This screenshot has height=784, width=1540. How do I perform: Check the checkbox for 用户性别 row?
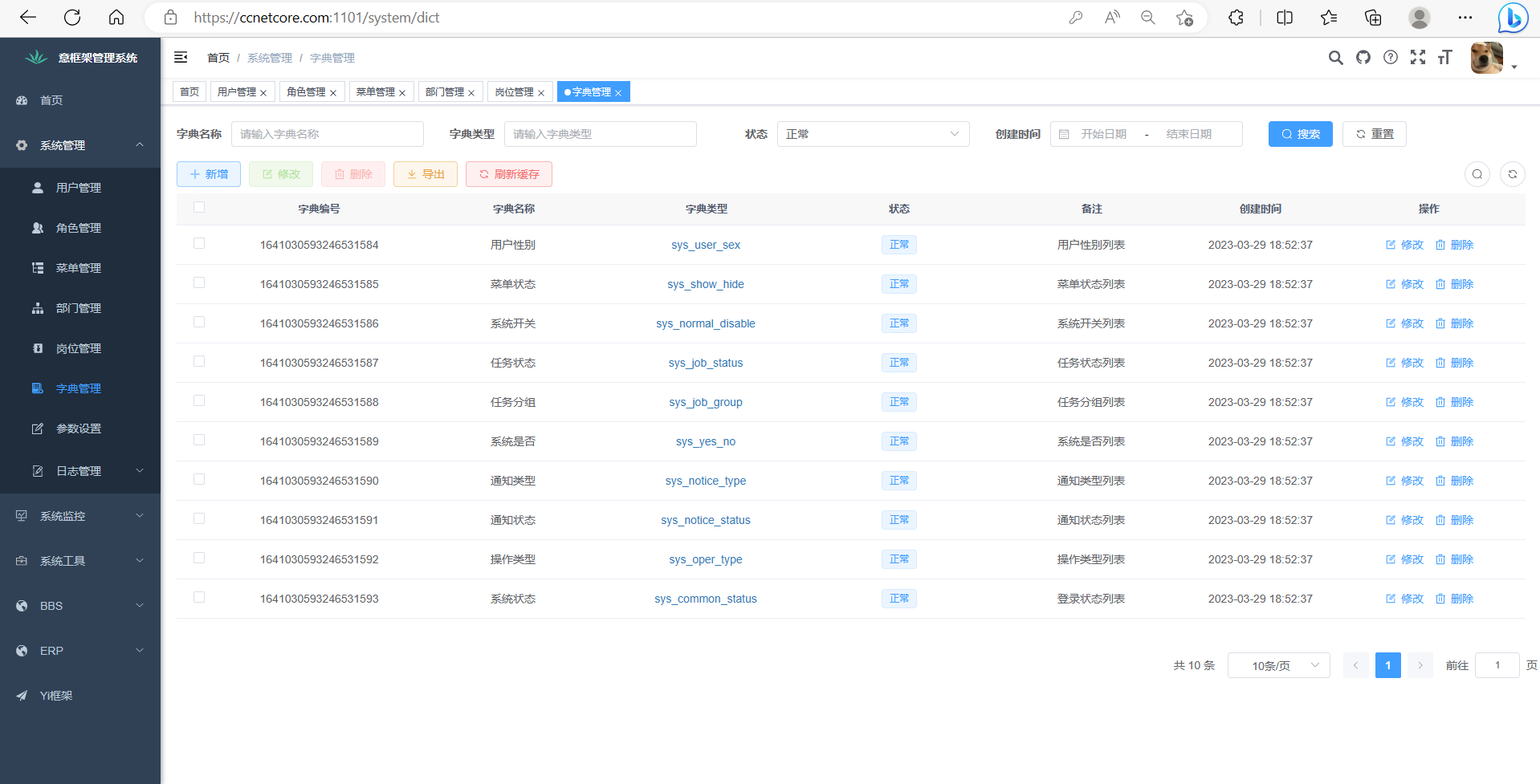click(x=198, y=243)
